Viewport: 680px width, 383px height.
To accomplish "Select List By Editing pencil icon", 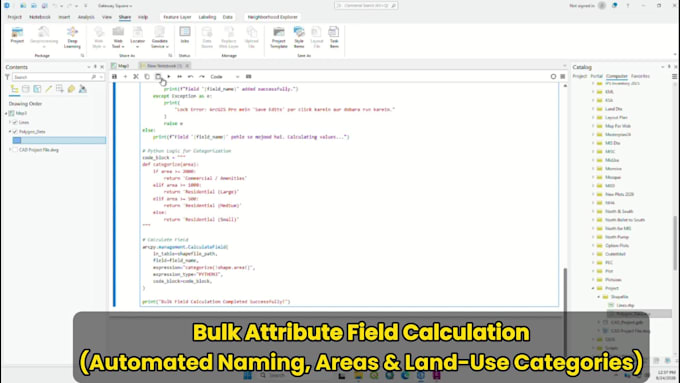I will click(49, 89).
